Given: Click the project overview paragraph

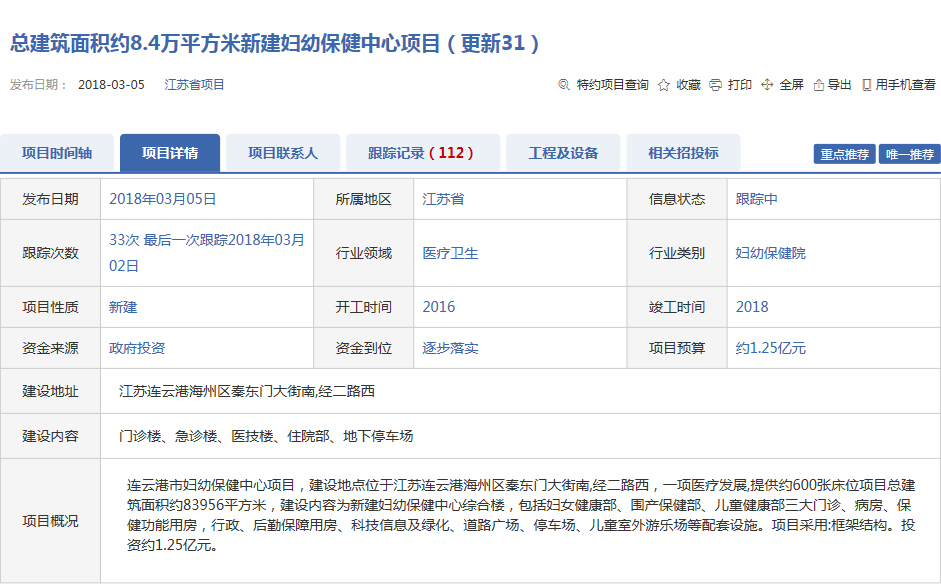Looking at the screenshot, I should click(520, 515).
